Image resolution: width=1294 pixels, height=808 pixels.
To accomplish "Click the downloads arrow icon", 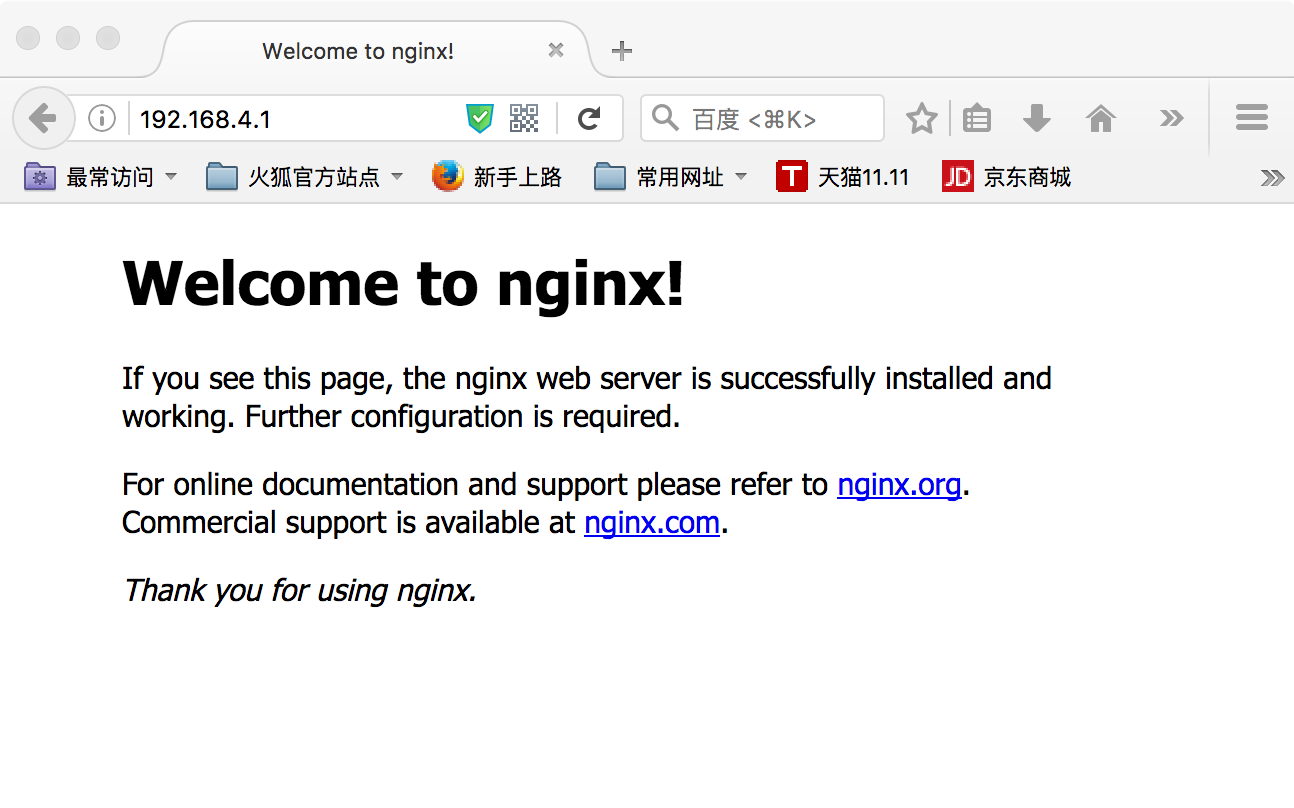I will pyautogui.click(x=1037, y=117).
